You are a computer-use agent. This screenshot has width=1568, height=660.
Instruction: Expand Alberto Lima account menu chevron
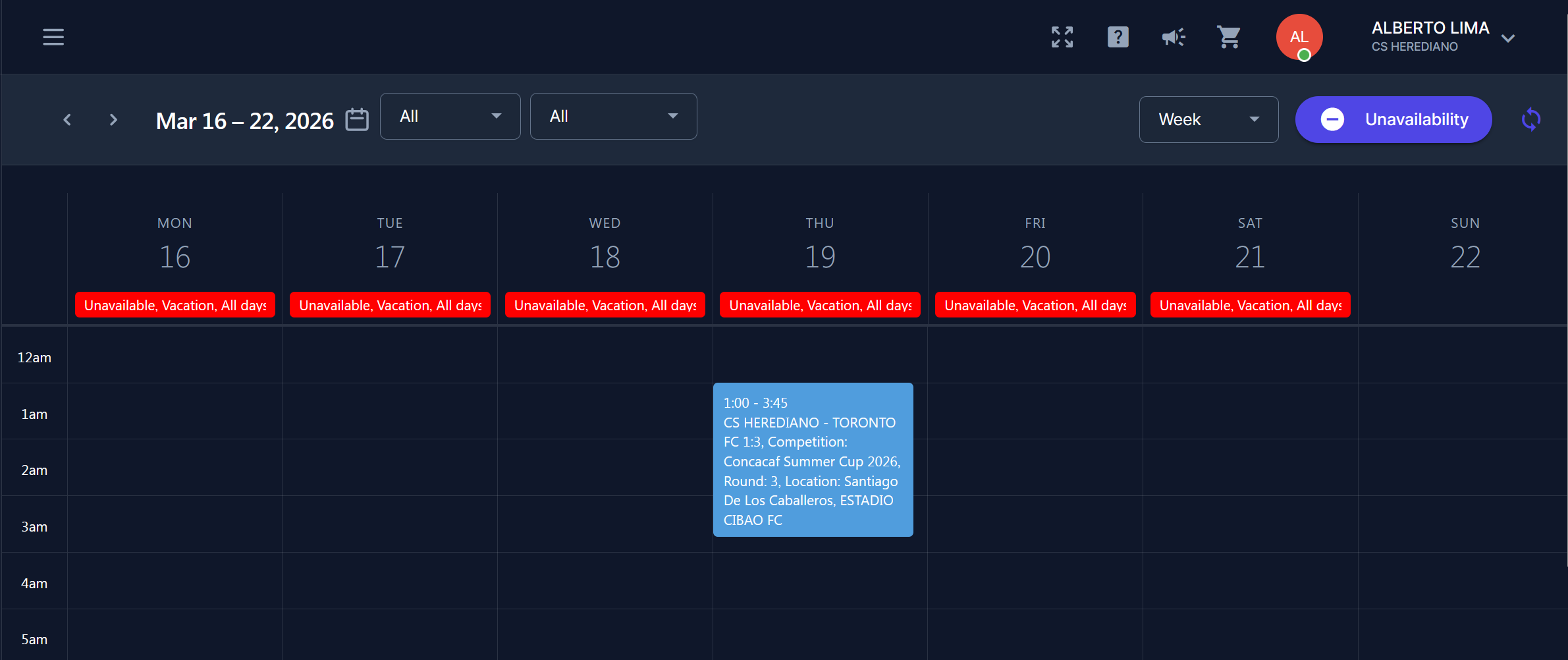pyautogui.click(x=1507, y=38)
